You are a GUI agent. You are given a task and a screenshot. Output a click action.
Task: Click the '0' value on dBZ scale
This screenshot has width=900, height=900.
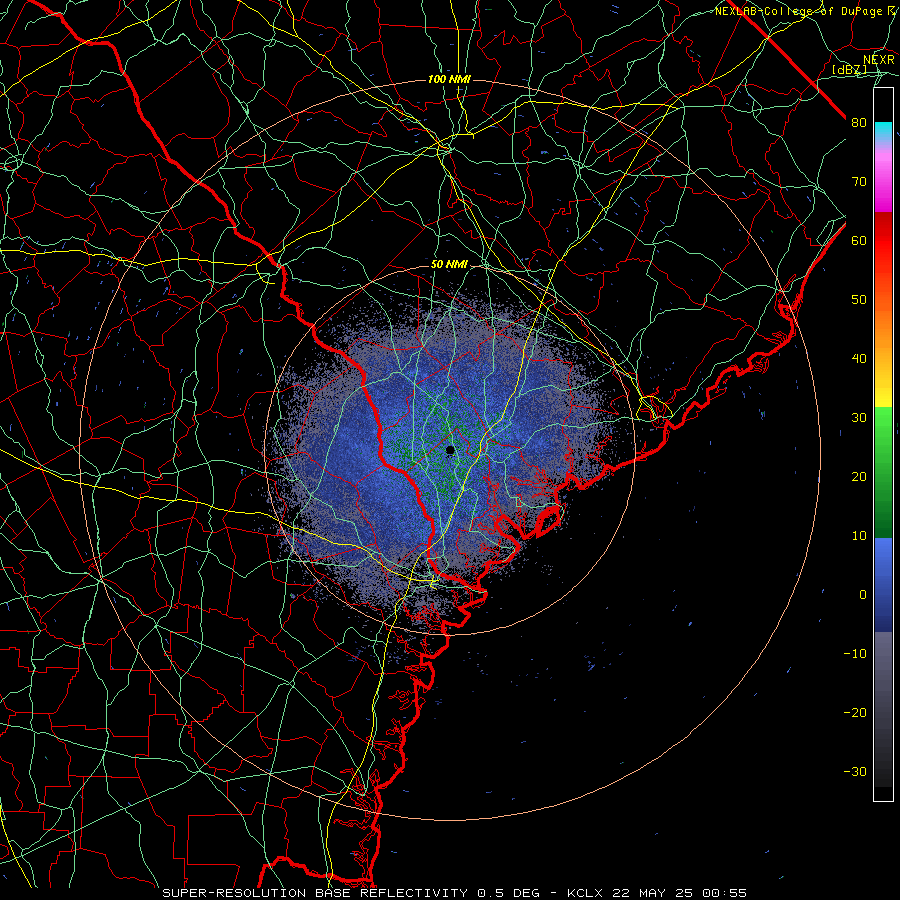coord(863,595)
